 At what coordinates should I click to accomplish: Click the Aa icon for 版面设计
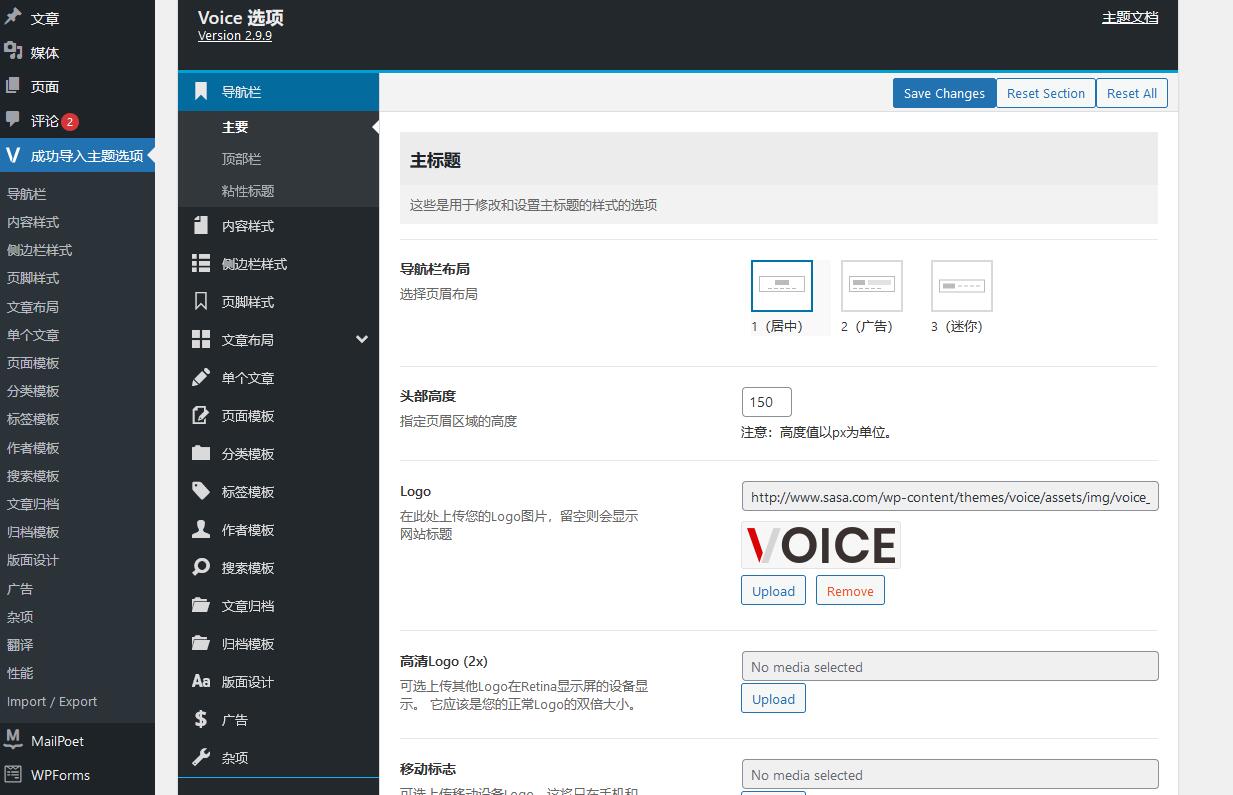point(201,682)
